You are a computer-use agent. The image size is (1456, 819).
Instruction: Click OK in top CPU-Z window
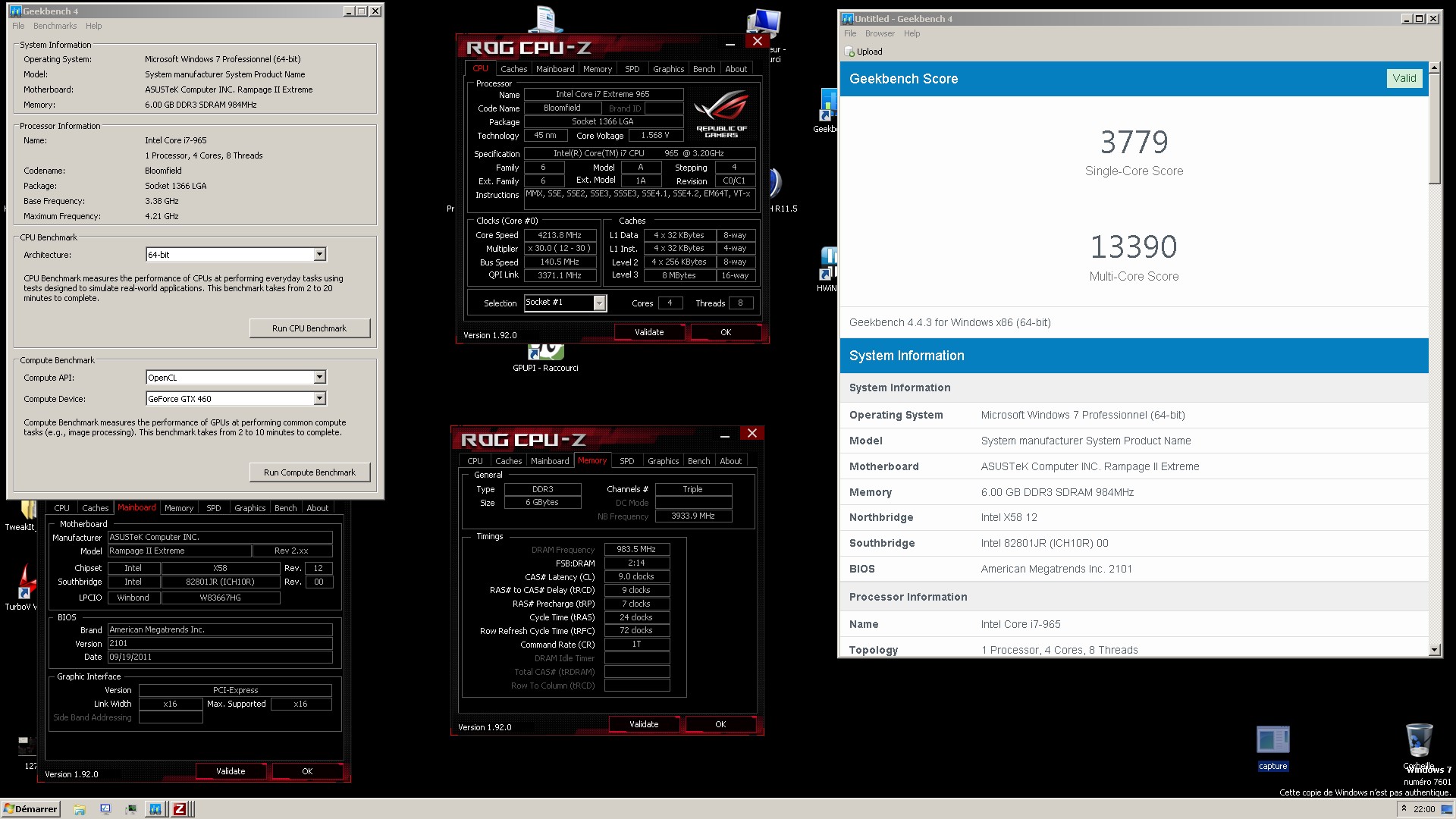[726, 332]
